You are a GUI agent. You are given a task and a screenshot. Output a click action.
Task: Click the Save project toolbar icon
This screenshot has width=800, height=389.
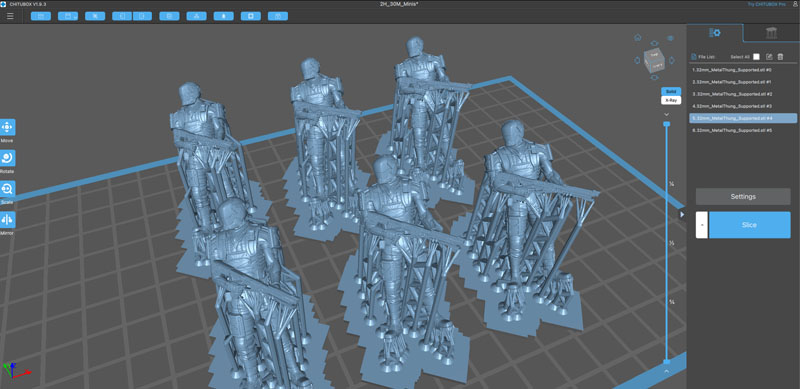68,16
